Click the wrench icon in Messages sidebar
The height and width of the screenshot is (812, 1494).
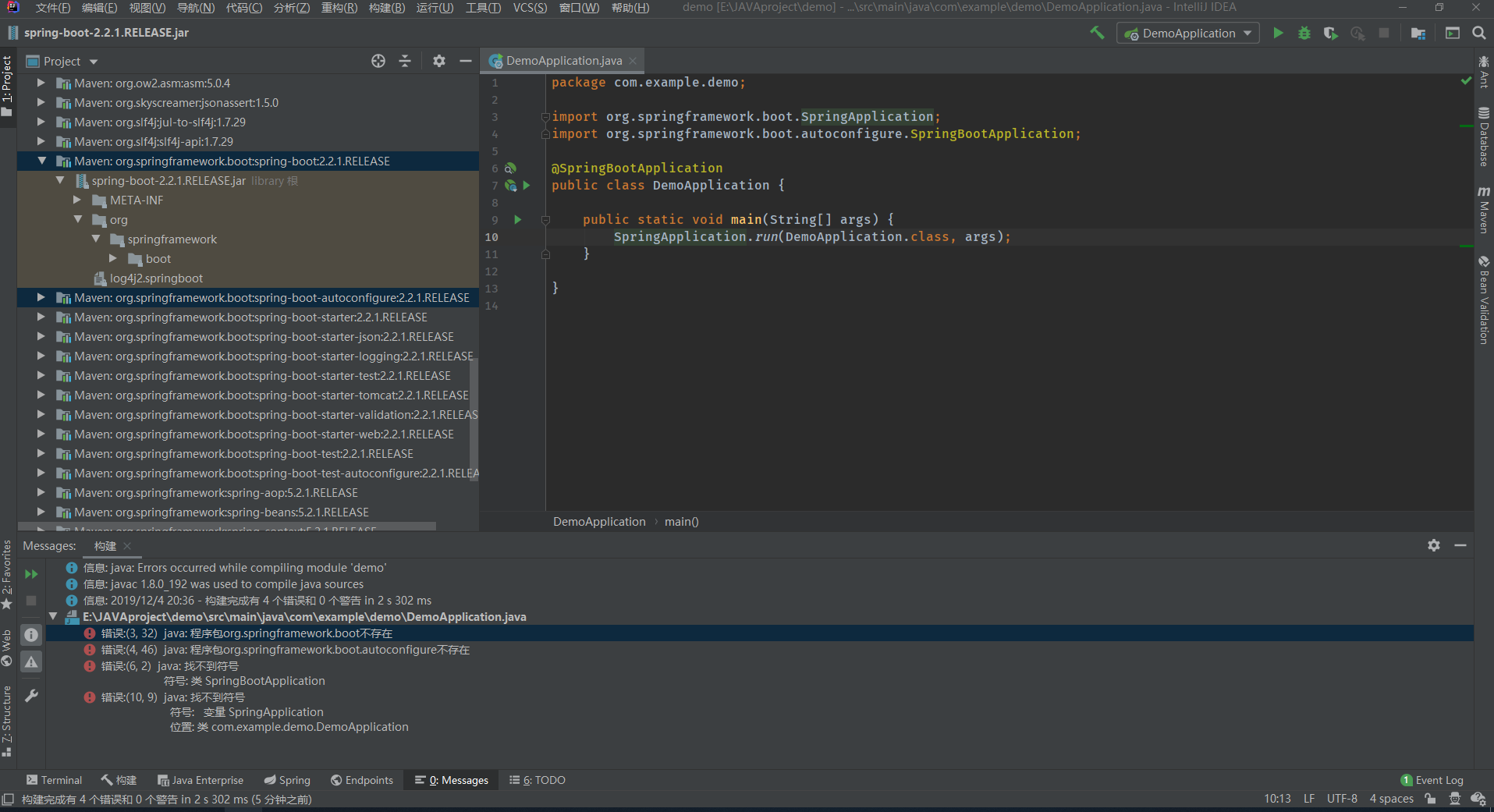31,695
